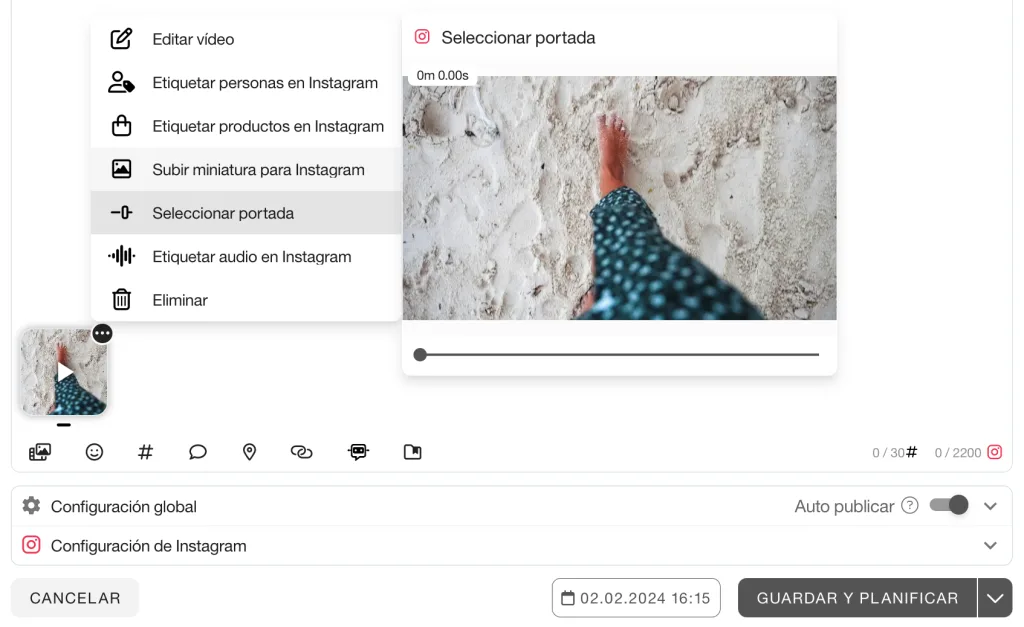Click GUARDAR Y PLANIFICAR button
Viewport: 1024px width, 627px height.
coord(857,598)
